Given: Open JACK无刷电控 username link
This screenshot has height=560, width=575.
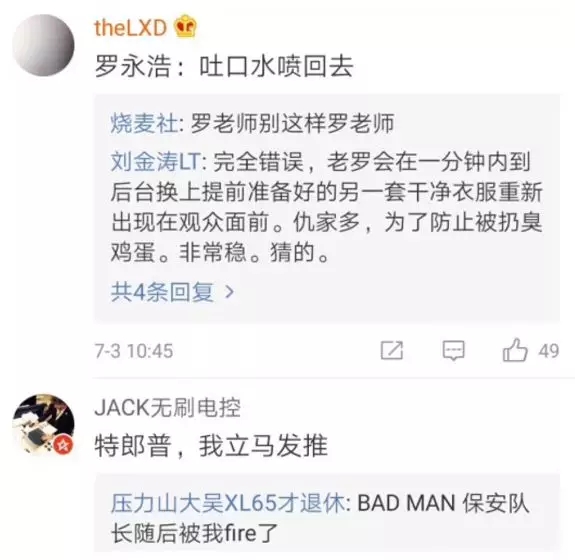Looking at the screenshot, I should tap(167, 407).
